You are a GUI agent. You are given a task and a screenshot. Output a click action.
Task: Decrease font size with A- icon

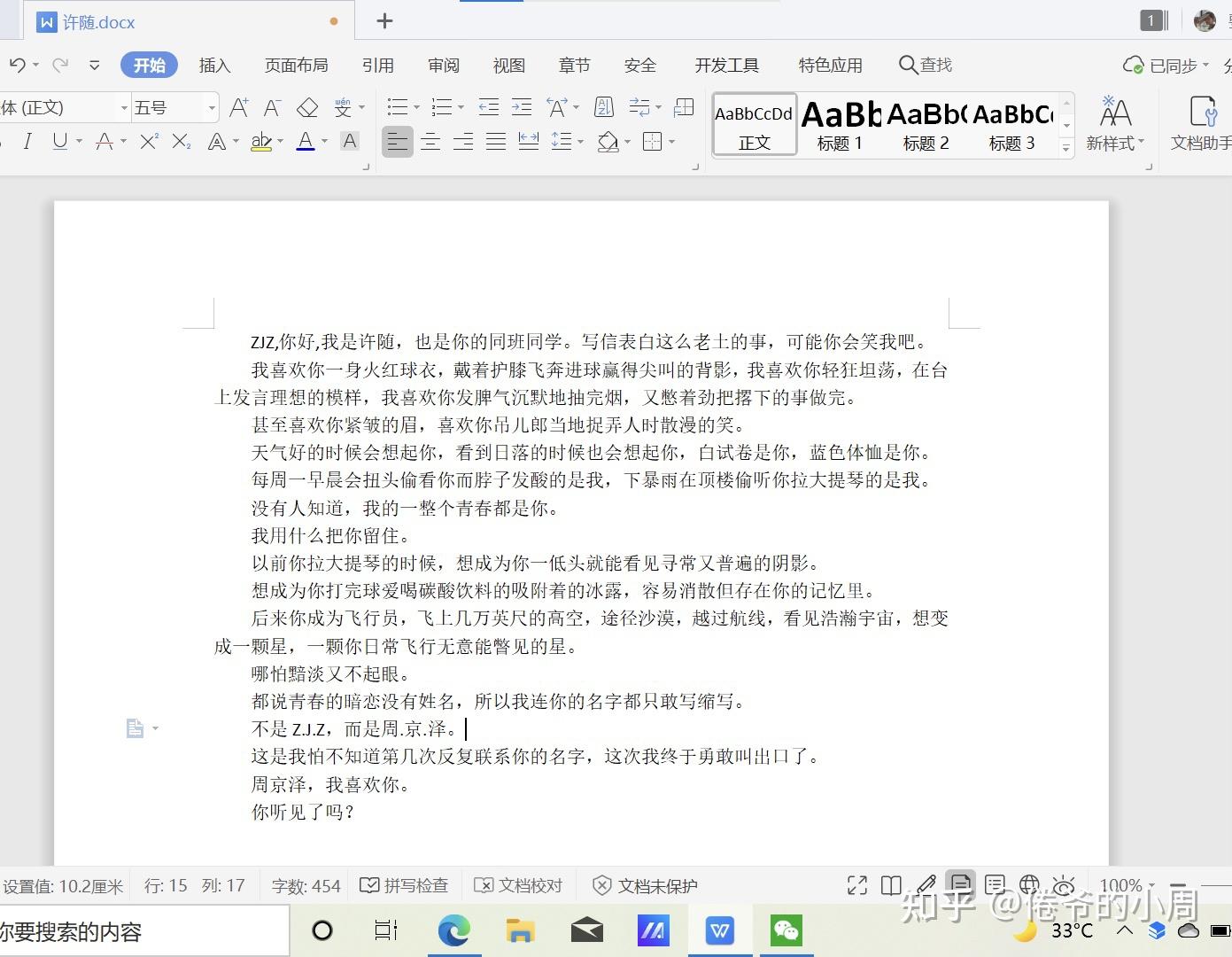pos(272,108)
